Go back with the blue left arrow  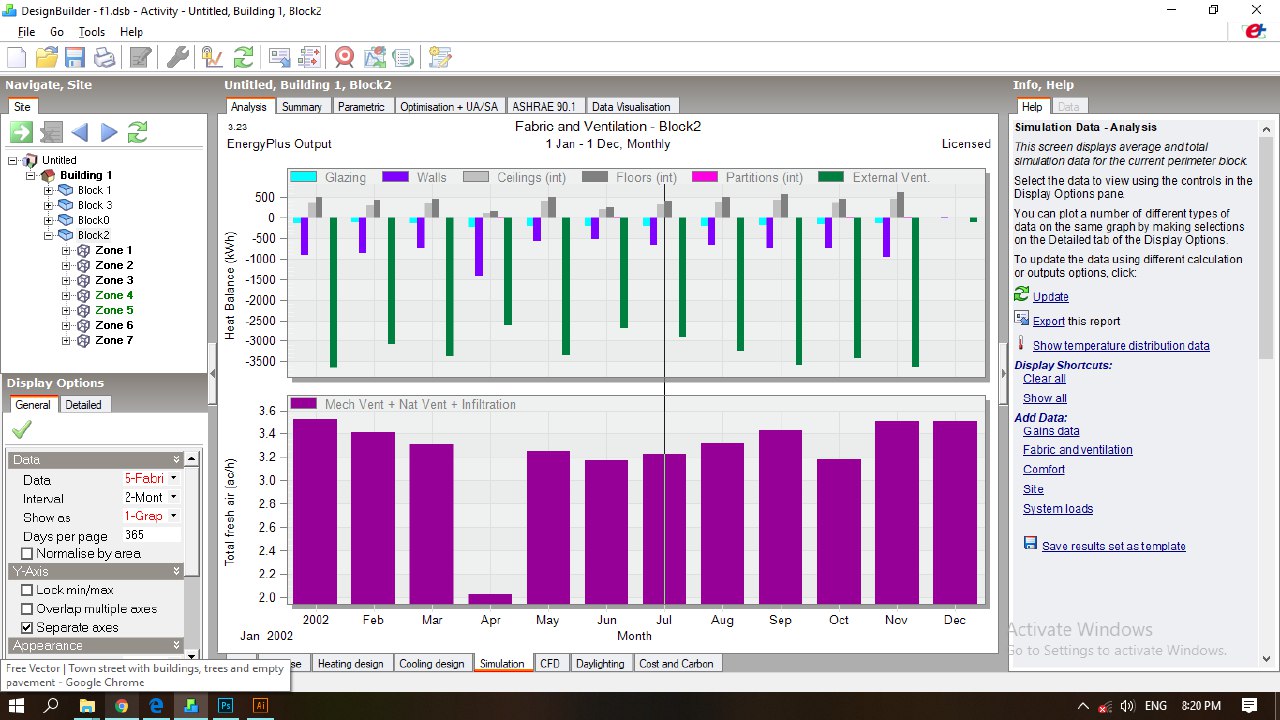79,132
